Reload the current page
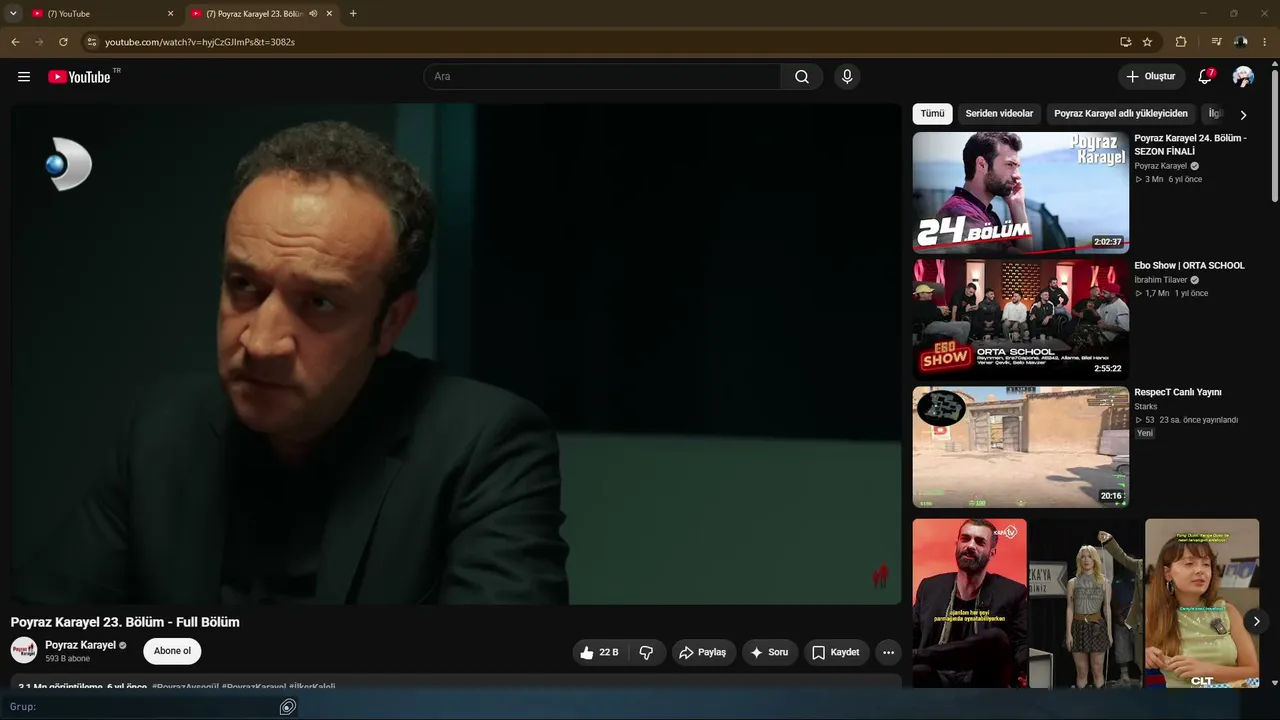1280x720 pixels. click(x=63, y=42)
